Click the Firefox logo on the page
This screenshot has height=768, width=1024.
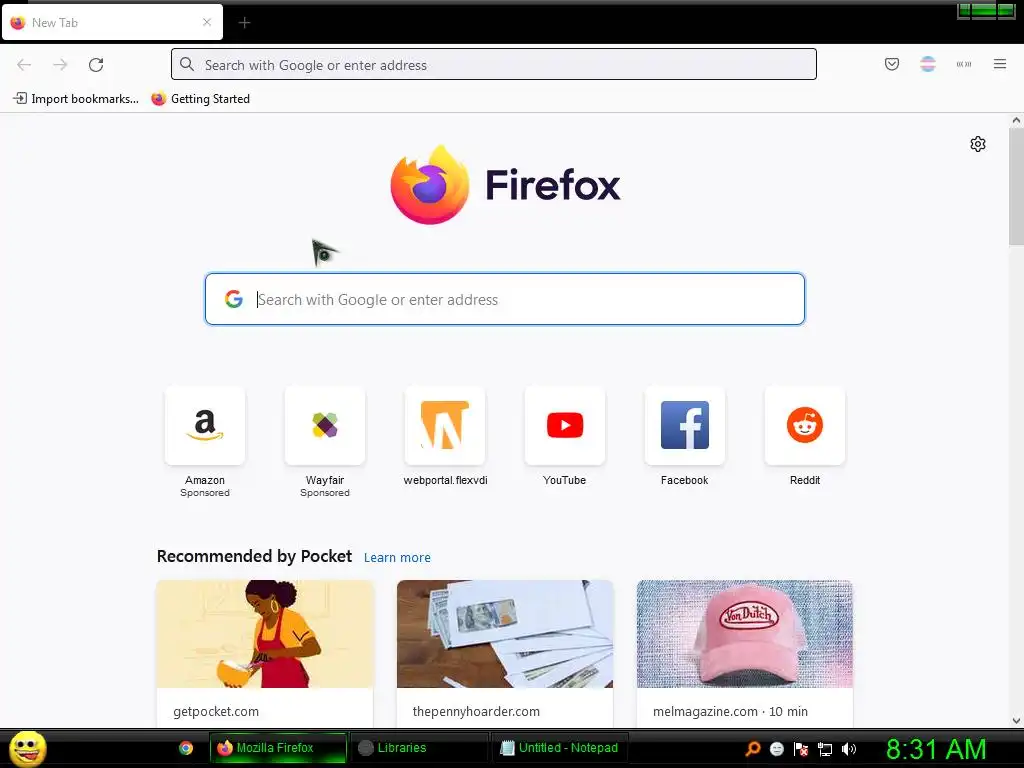pos(505,185)
